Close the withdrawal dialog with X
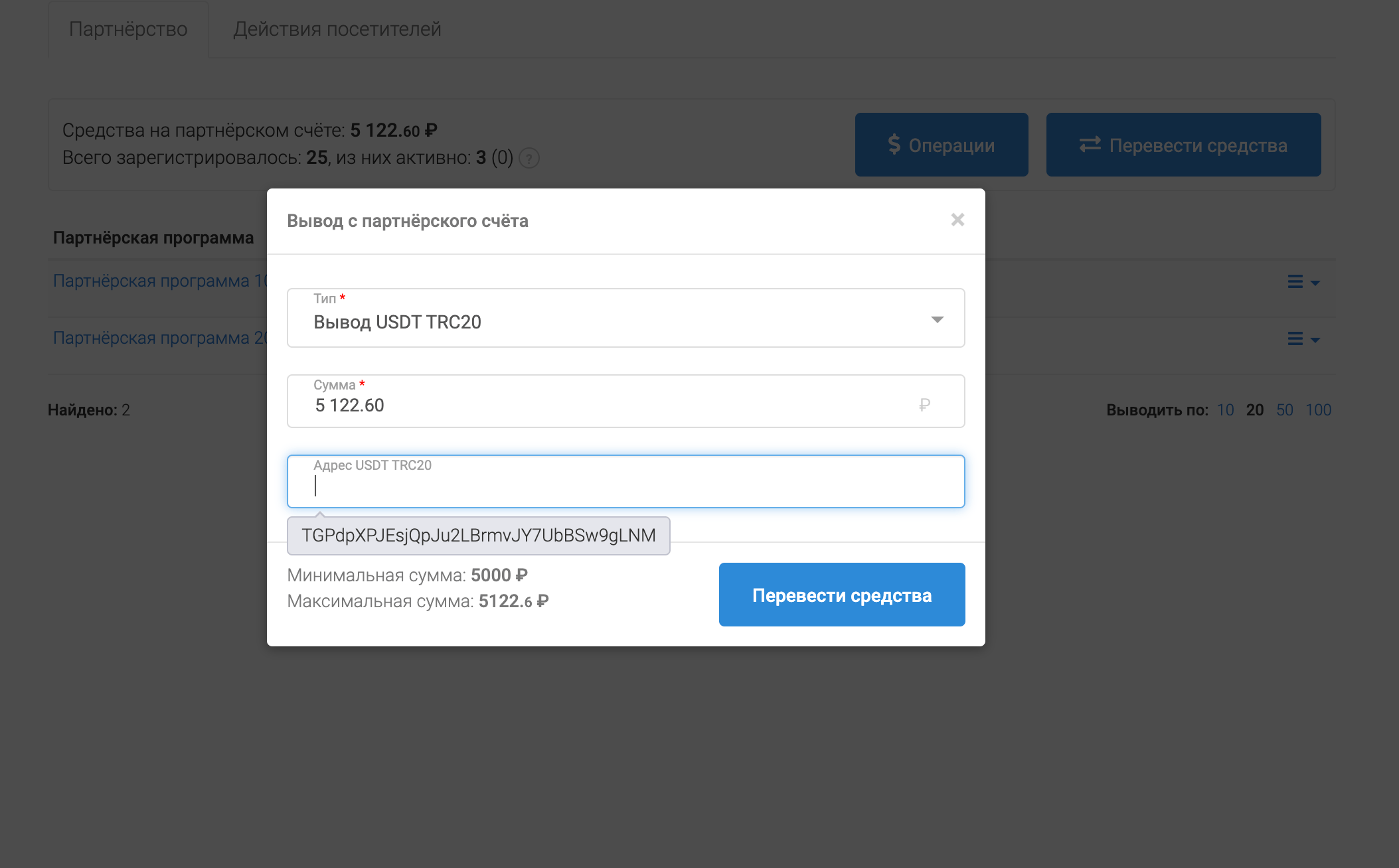The width and height of the screenshot is (1399, 868). (x=957, y=220)
